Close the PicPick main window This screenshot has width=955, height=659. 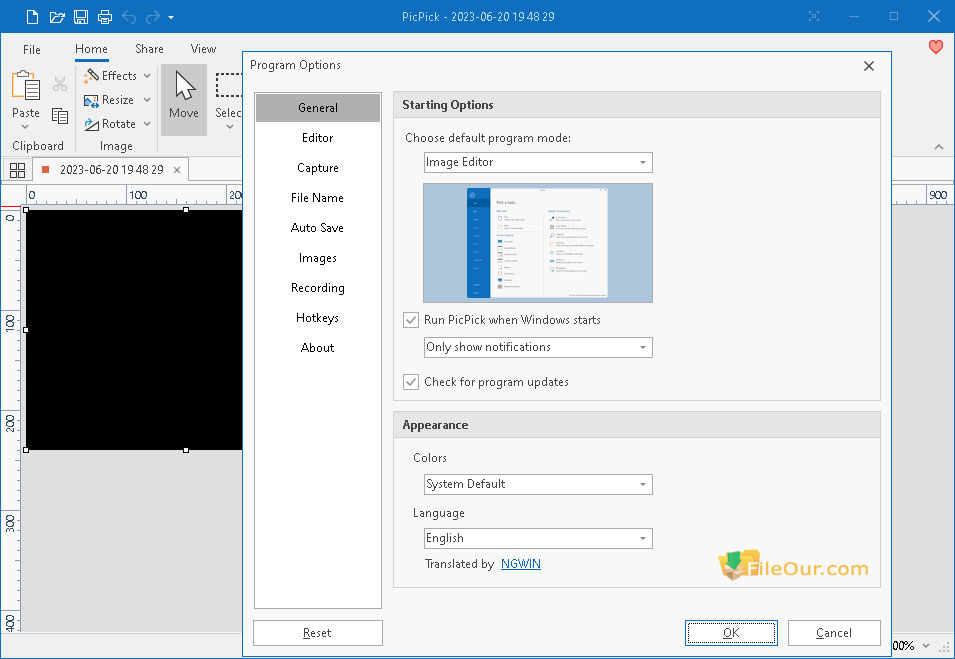934,16
